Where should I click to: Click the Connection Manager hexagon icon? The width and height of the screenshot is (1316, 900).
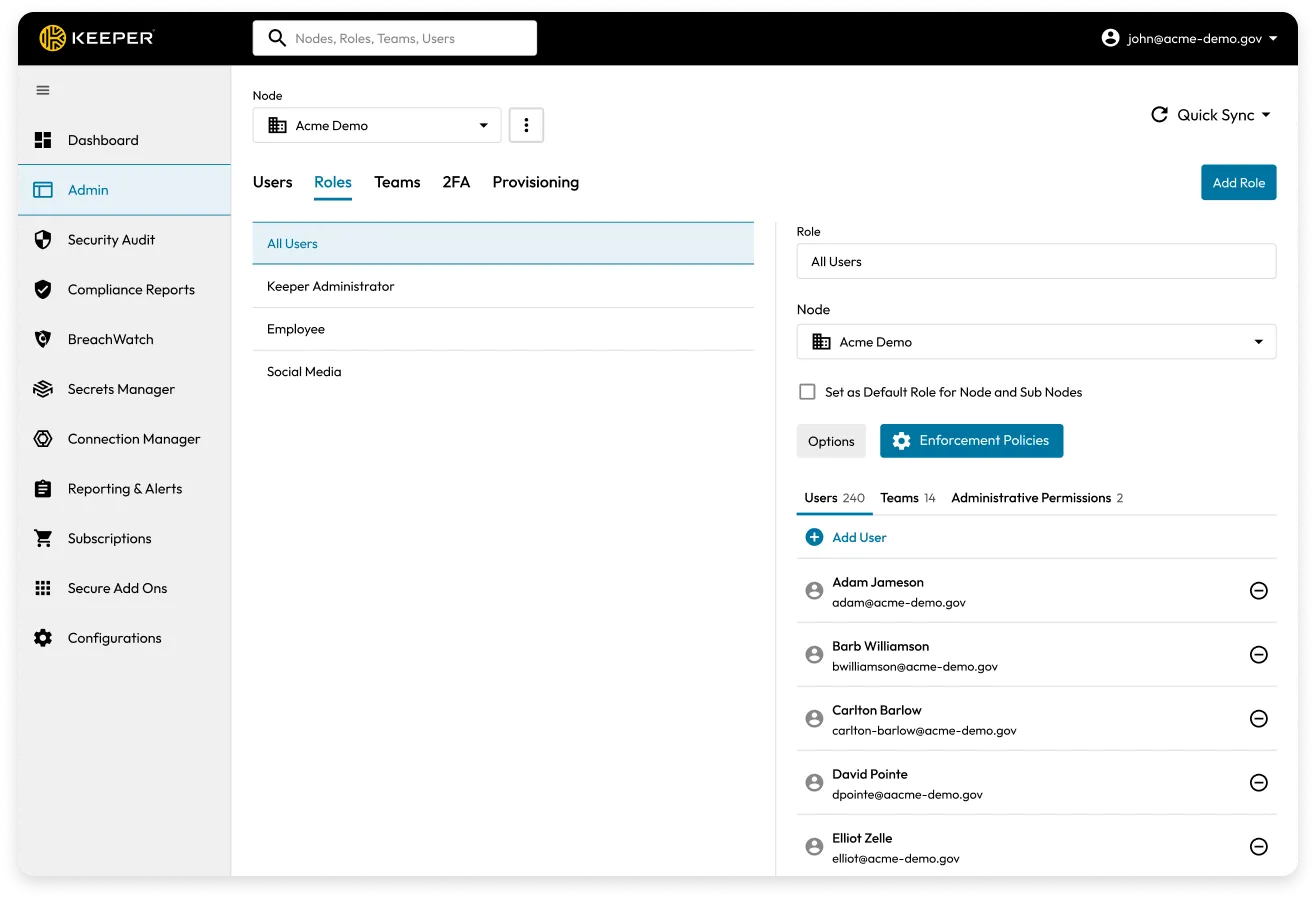point(43,439)
